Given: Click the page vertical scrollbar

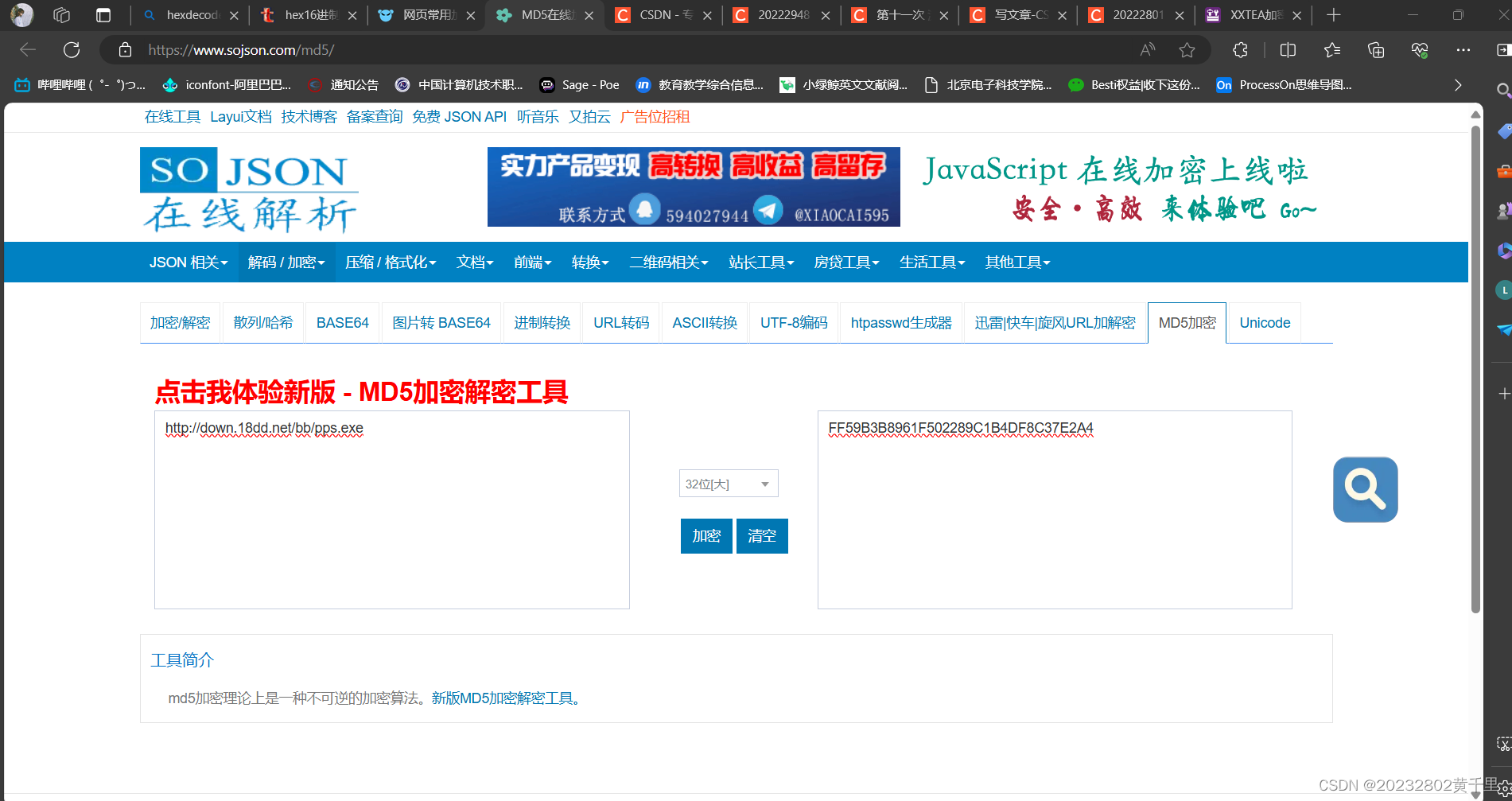Looking at the screenshot, I should tap(1476, 370).
